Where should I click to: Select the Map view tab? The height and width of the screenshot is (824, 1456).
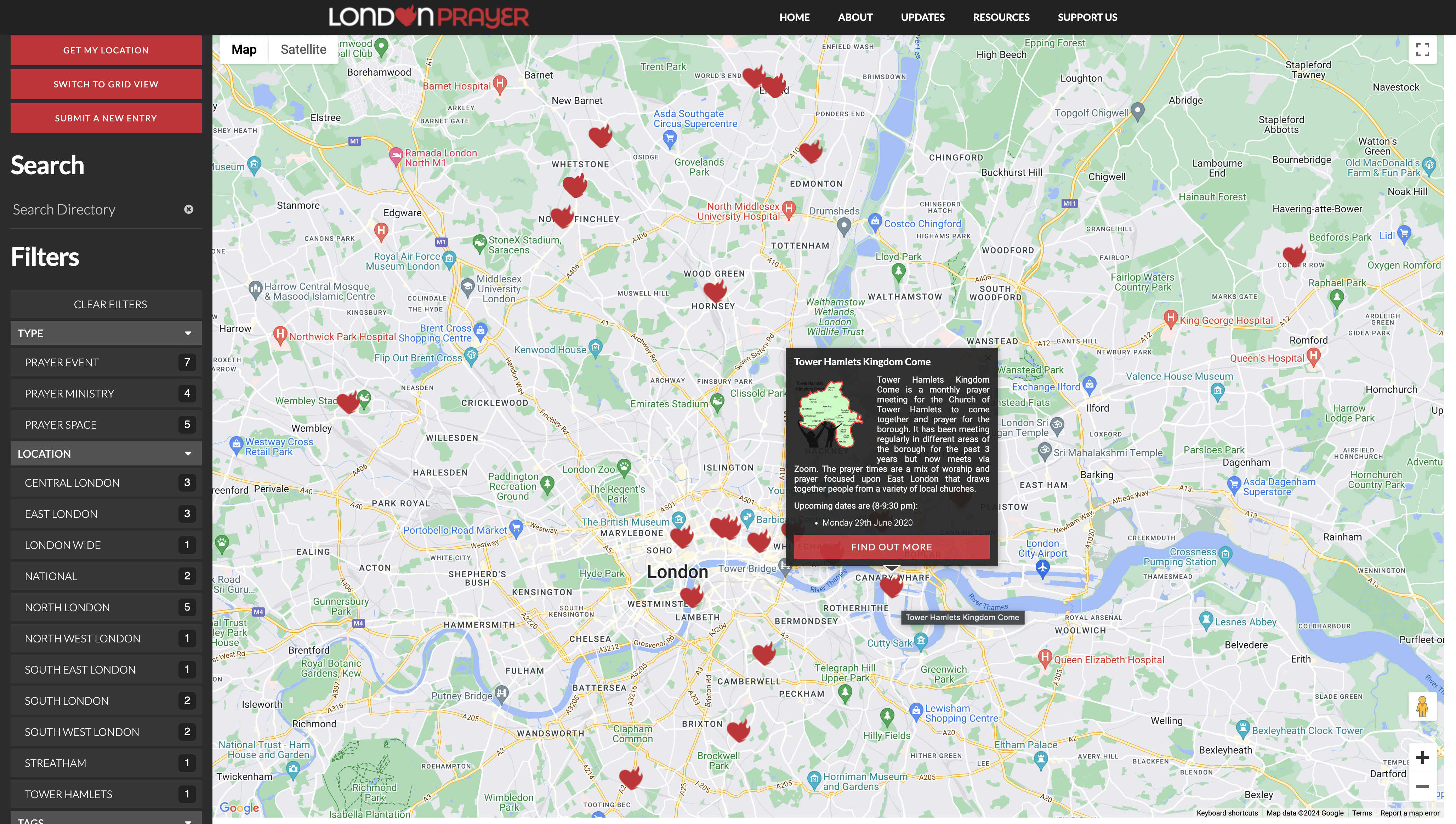[x=244, y=49]
